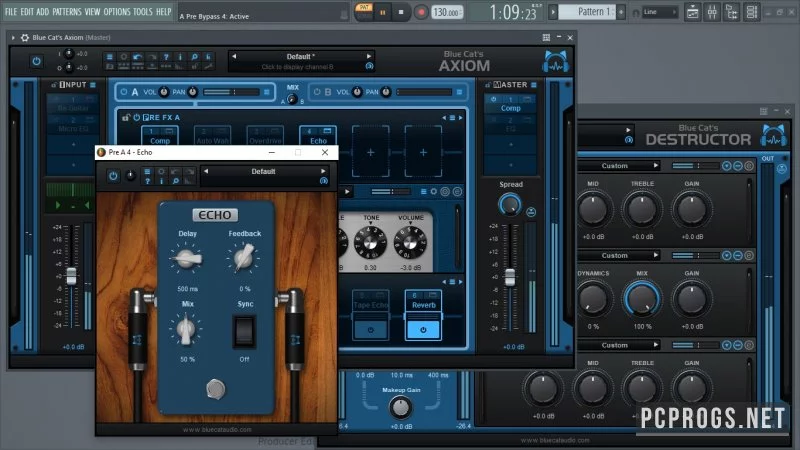Open the INPUT section menu icon
The image size is (800, 450).
(93, 85)
